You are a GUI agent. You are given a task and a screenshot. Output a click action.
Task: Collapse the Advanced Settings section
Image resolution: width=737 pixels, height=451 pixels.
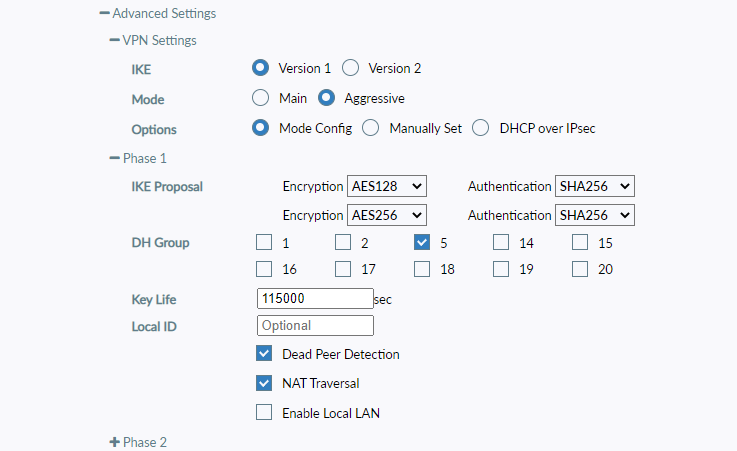click(104, 14)
